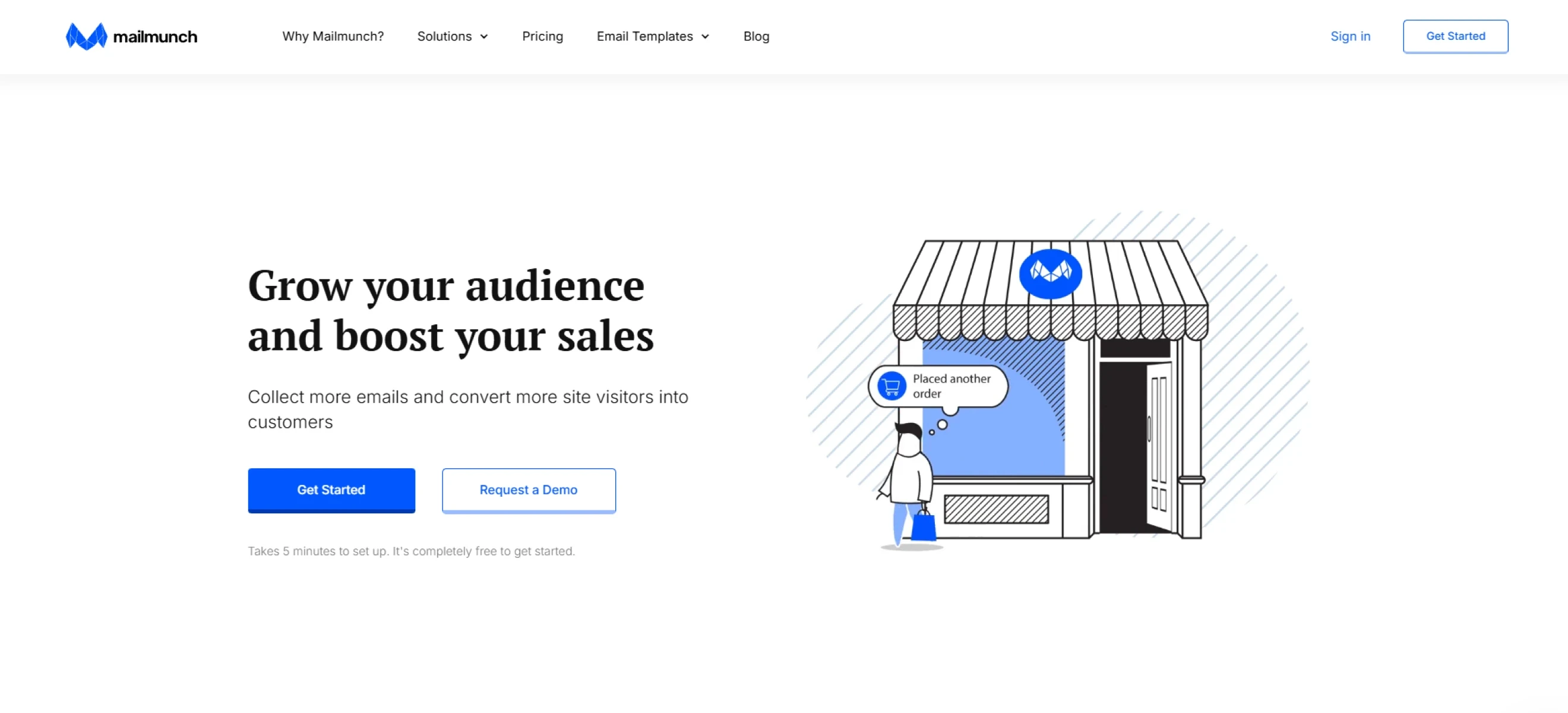Go to the Pricing page
This screenshot has height=713, width=1568.
click(542, 36)
